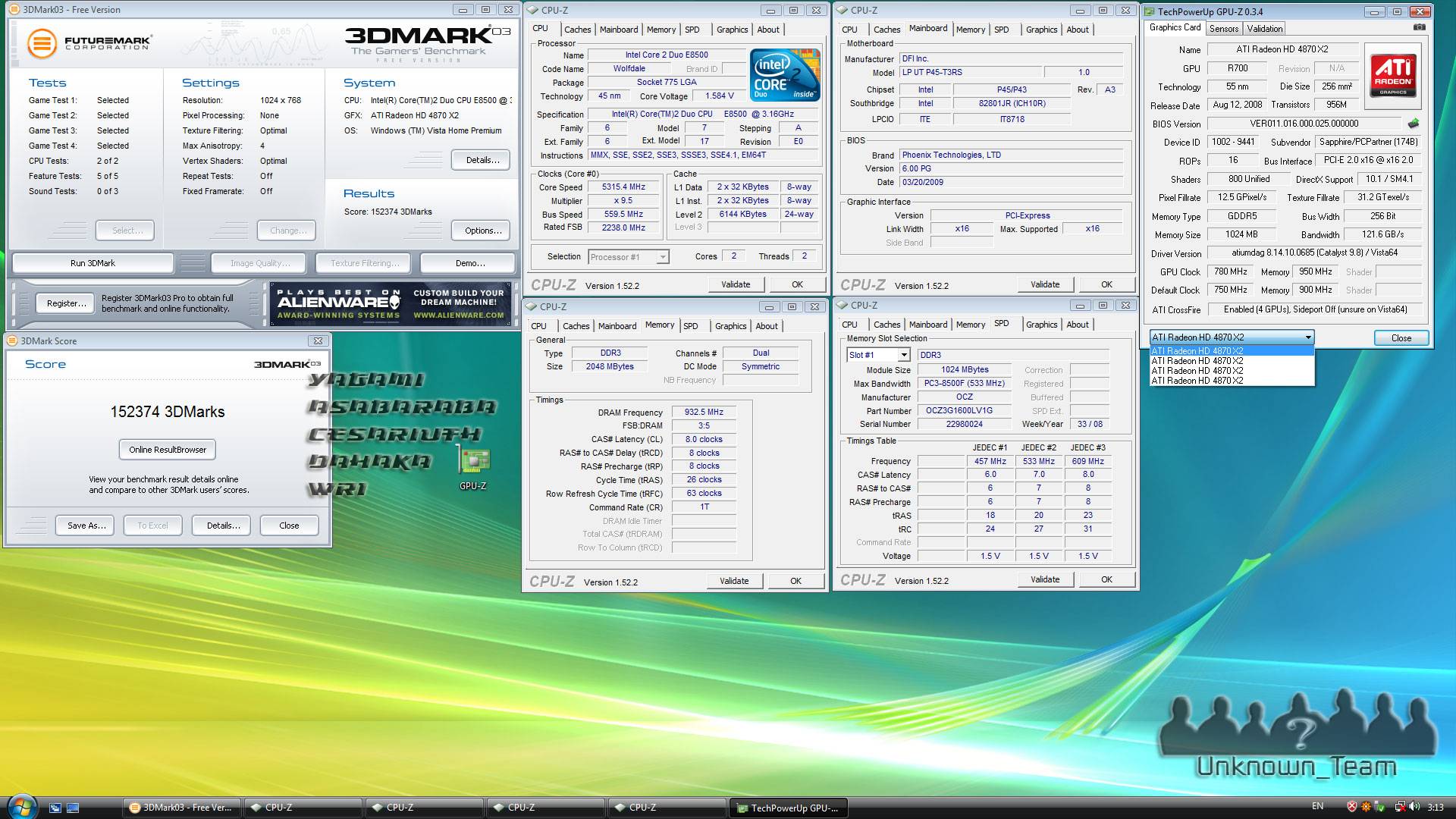Click the BIOS Brand Phoenix Technologies, LTD
1456x819 pixels.
click(1011, 155)
